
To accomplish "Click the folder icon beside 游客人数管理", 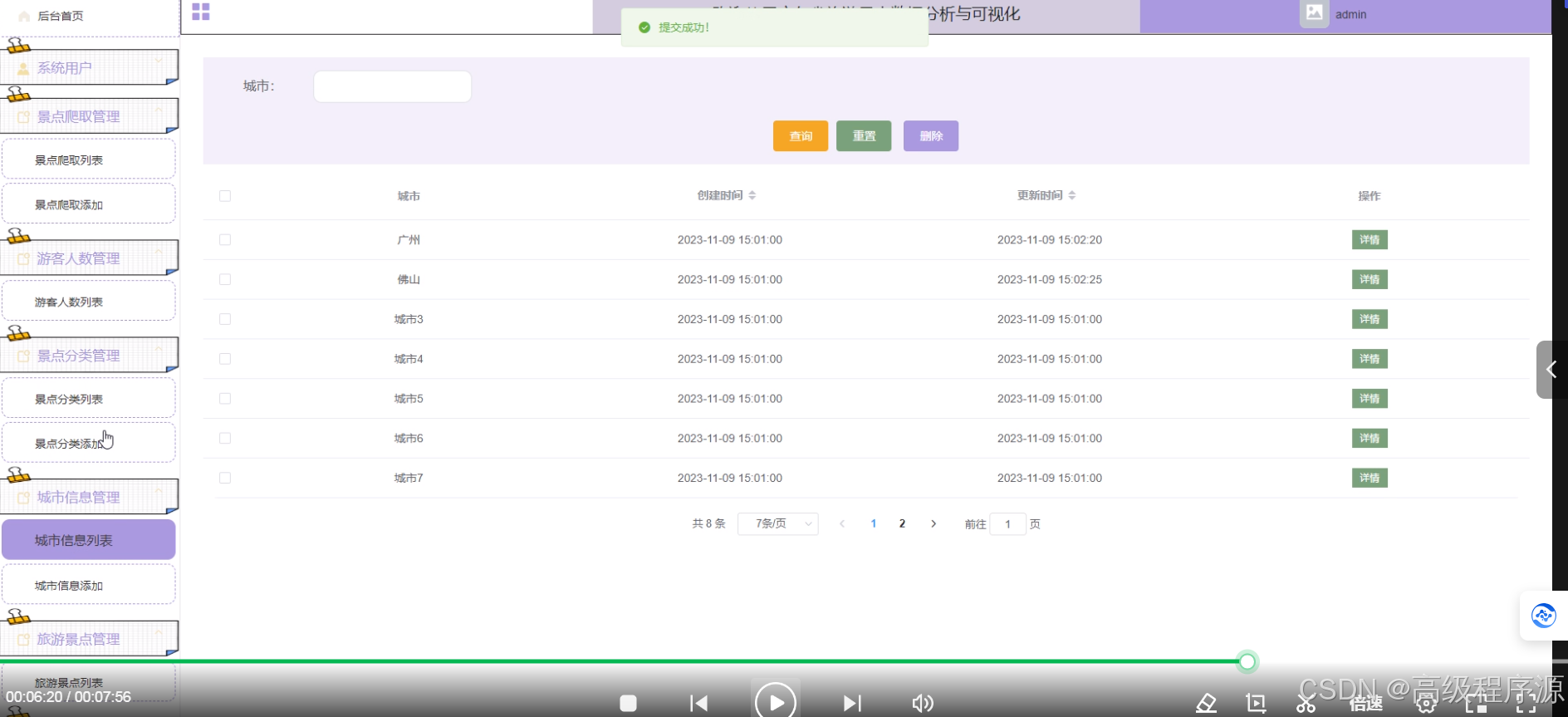I will (23, 259).
